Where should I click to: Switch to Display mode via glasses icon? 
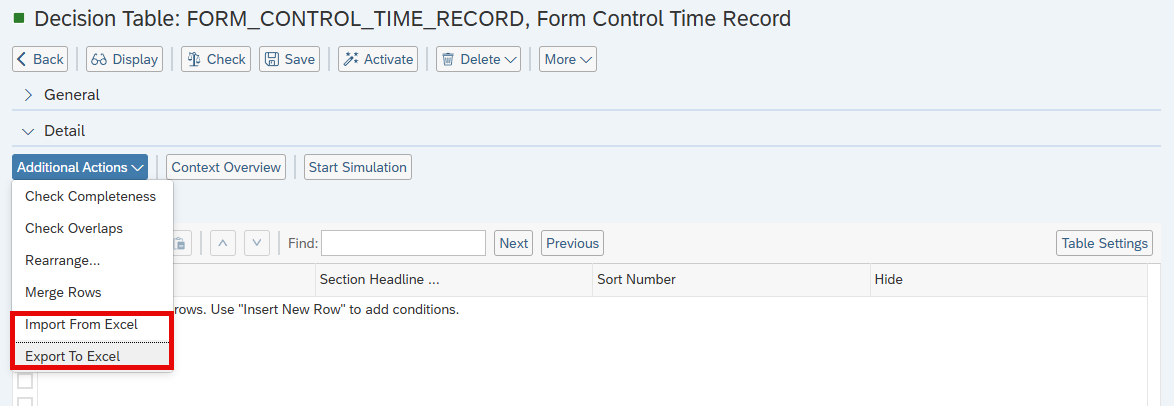(124, 59)
